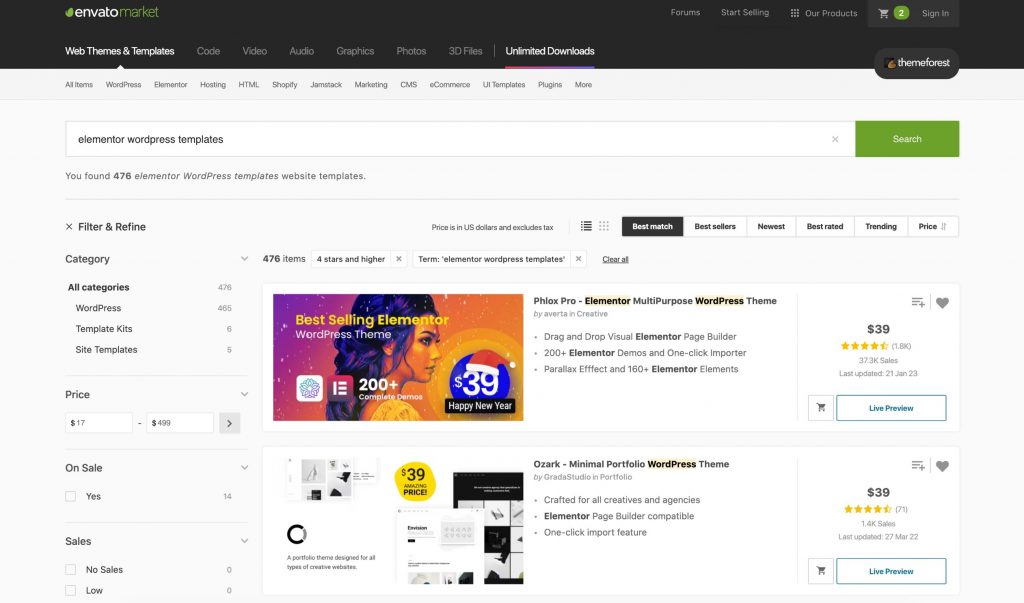The height and width of the screenshot is (603, 1024).
Task: Clear all active search filters
Action: [614, 259]
